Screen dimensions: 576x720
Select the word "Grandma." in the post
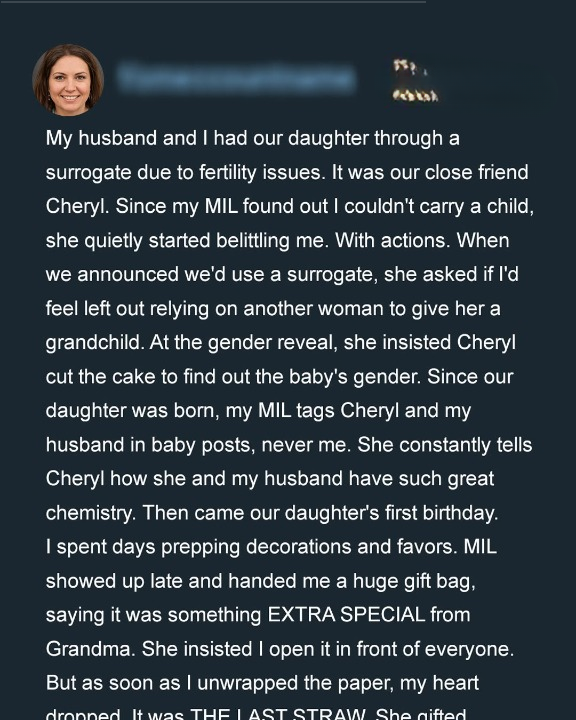point(90,649)
